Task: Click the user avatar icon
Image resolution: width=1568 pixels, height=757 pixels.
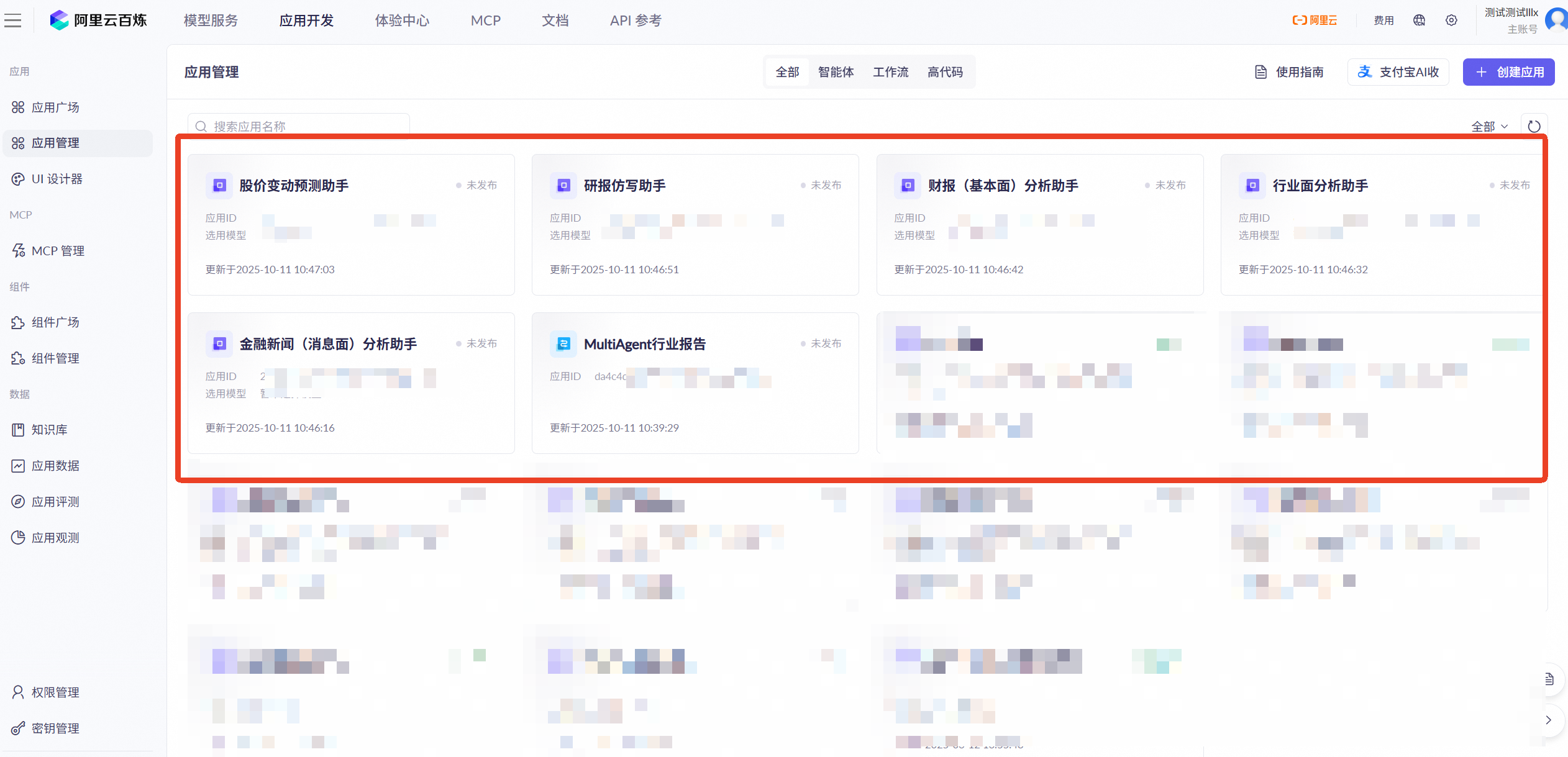Action: 1557,19
